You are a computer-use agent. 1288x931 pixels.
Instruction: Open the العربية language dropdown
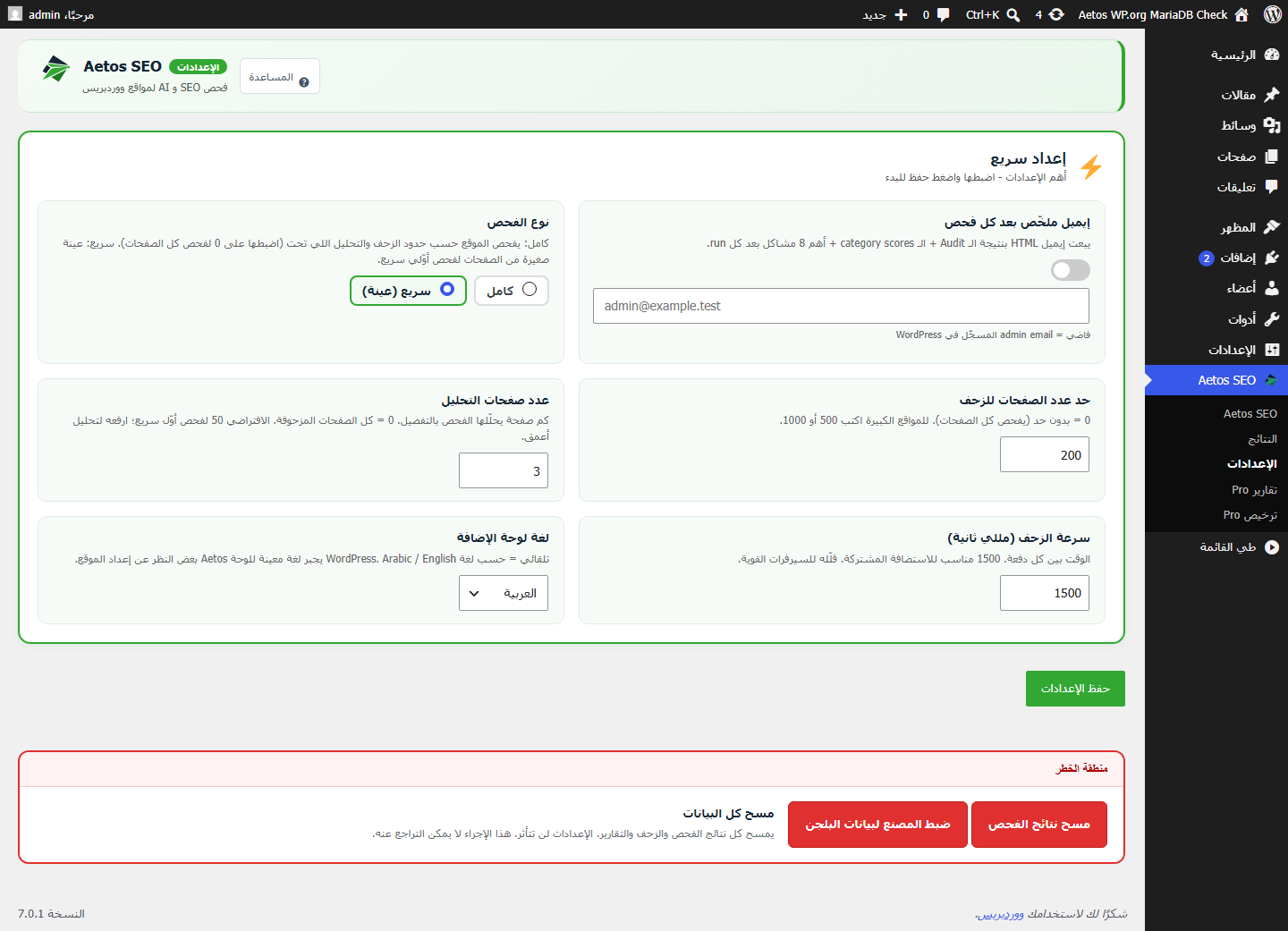pyautogui.click(x=504, y=593)
